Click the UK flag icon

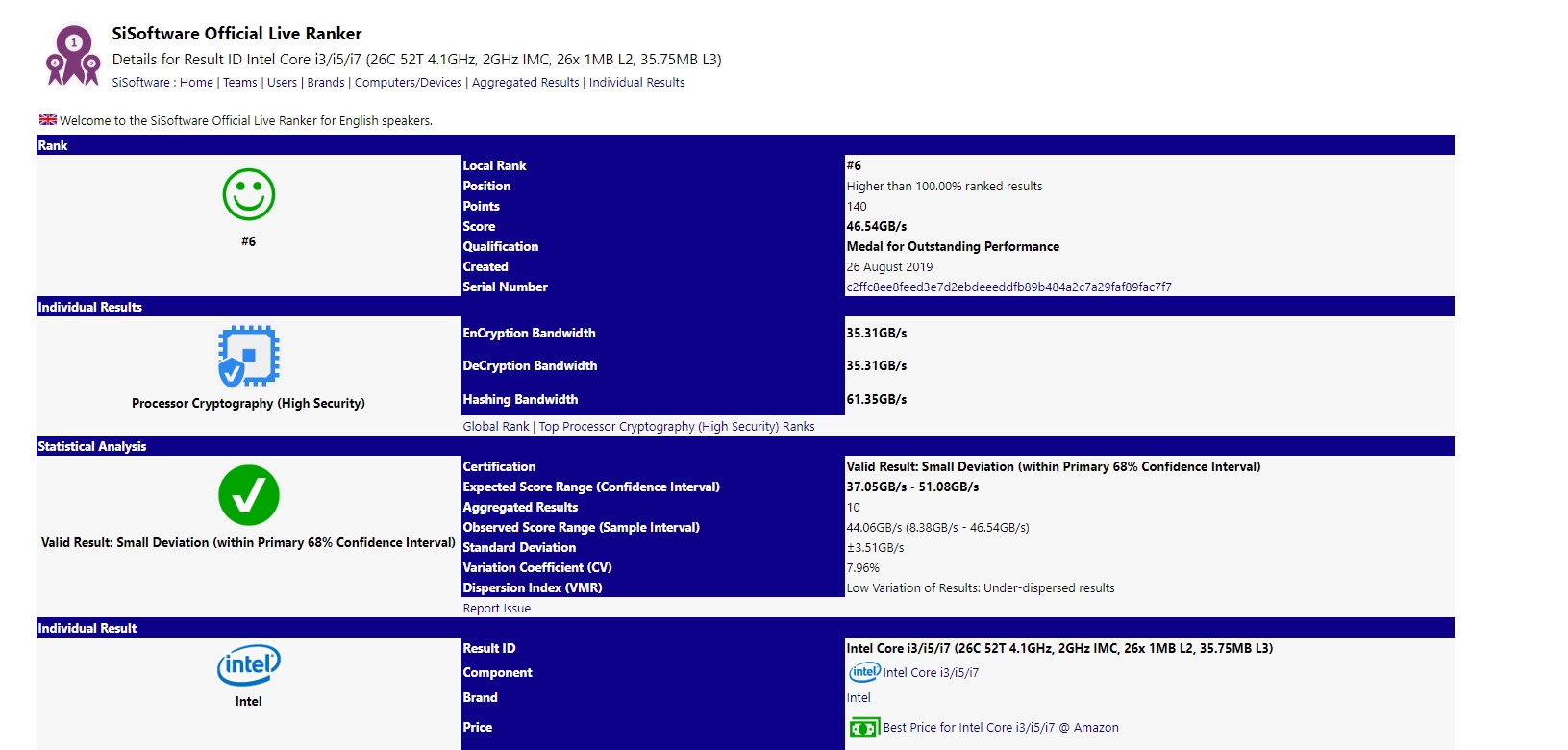tap(48, 120)
